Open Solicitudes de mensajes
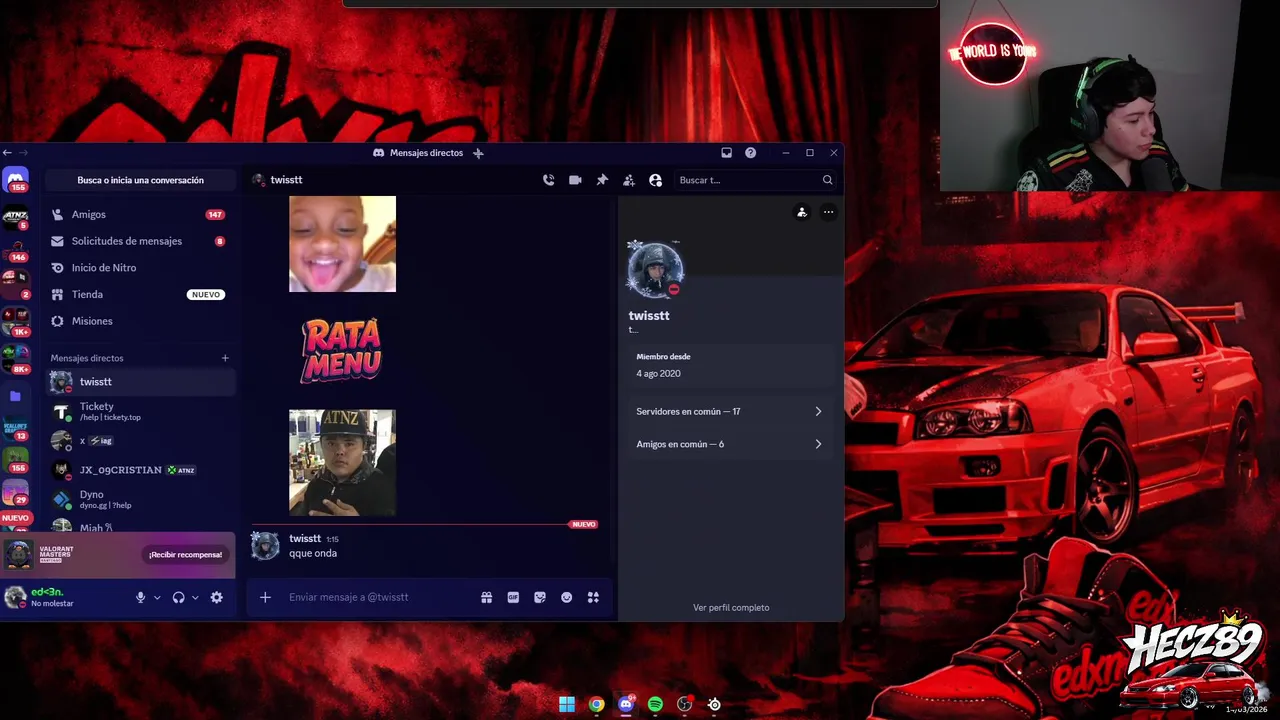The image size is (1280, 720). tap(139, 241)
